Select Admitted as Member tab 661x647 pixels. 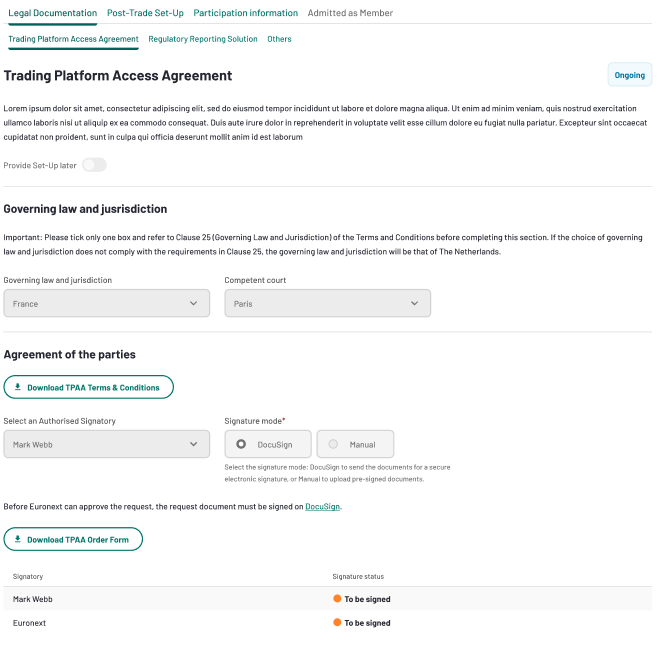tap(350, 13)
